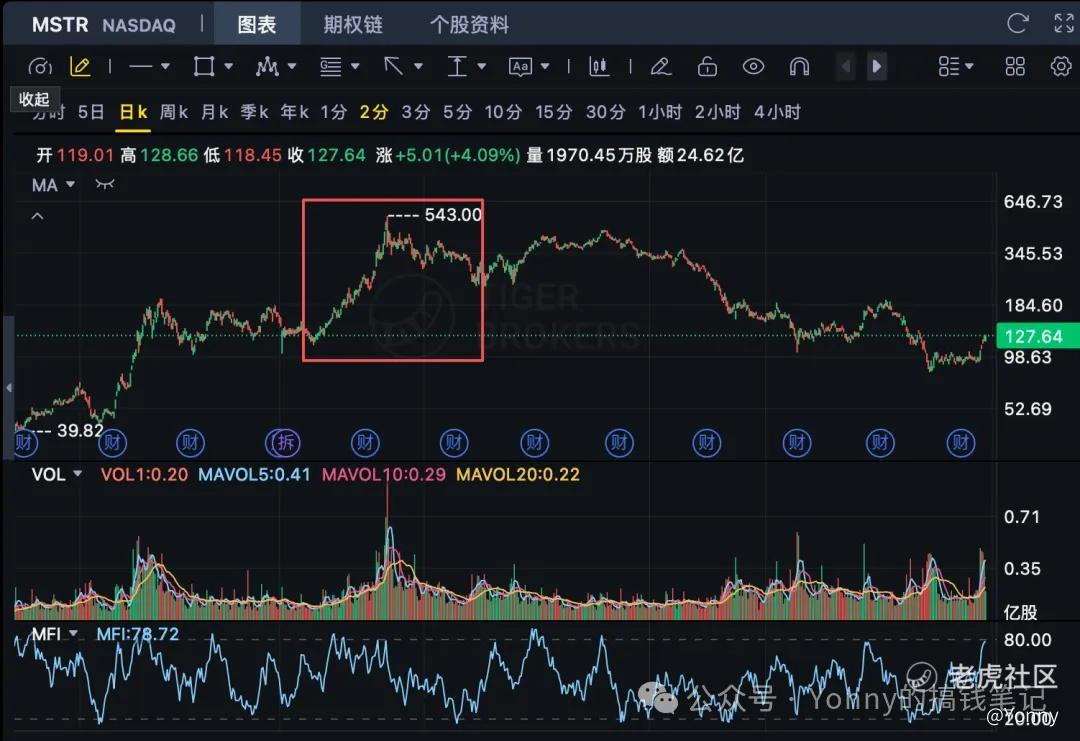The image size is (1080, 741).
Task: Toggle the drawing lock icon
Action: [707, 66]
